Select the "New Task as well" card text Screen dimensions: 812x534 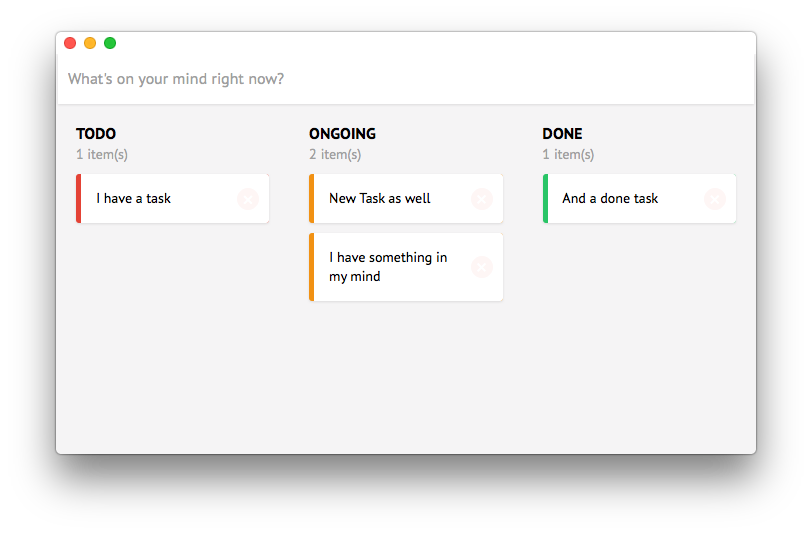click(x=380, y=198)
